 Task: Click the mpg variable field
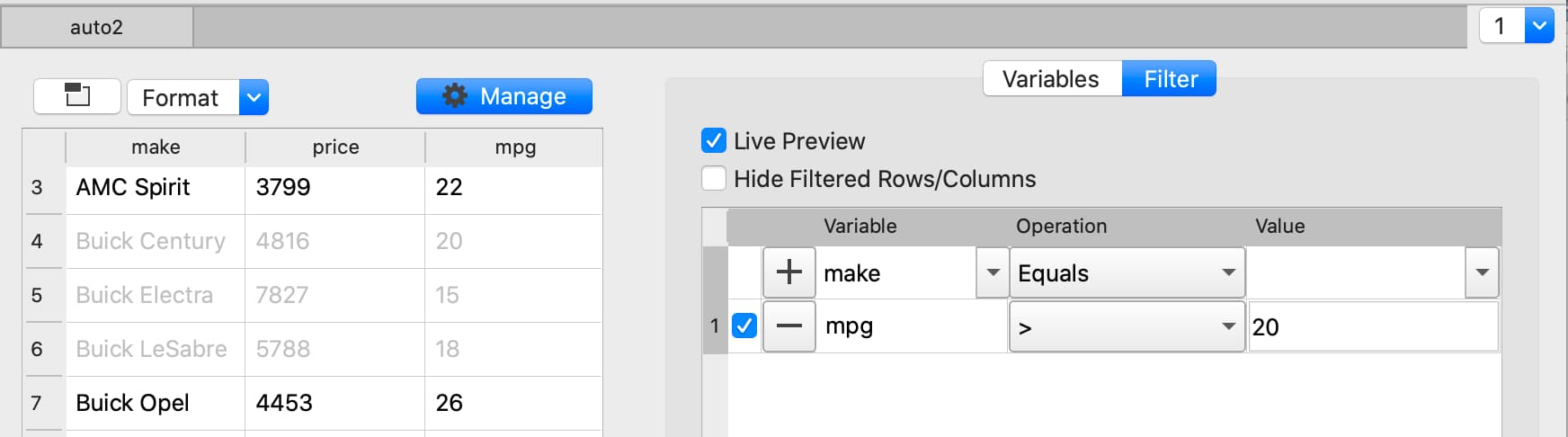click(x=912, y=326)
